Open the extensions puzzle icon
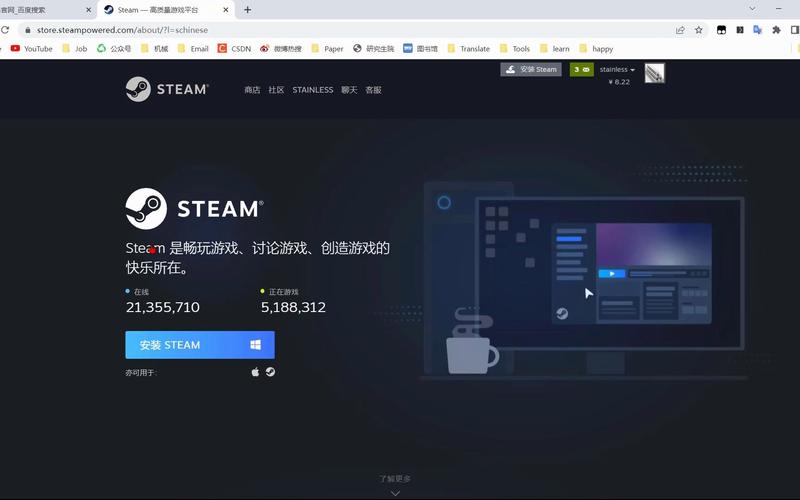The image size is (800, 500). 776,30
